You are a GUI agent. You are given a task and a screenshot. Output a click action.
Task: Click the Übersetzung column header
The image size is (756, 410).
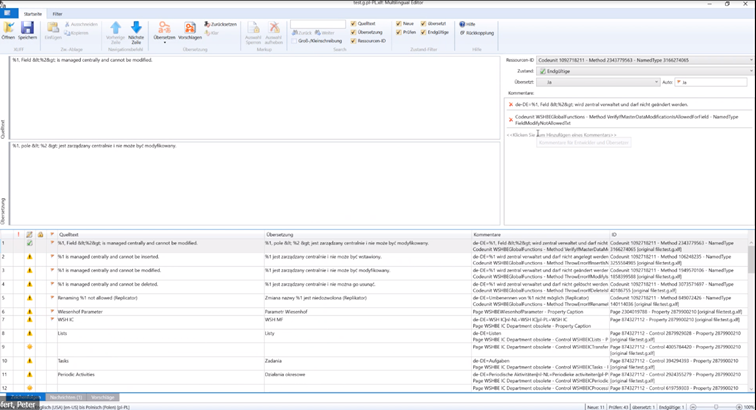click(x=368, y=234)
